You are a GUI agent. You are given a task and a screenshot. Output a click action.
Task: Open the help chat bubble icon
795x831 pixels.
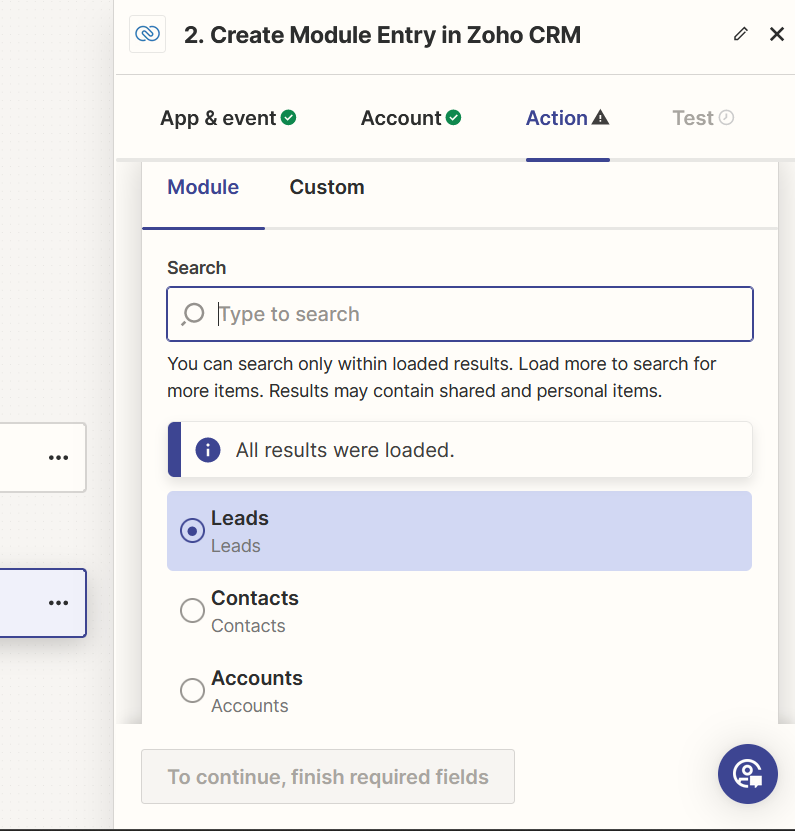pos(747,774)
